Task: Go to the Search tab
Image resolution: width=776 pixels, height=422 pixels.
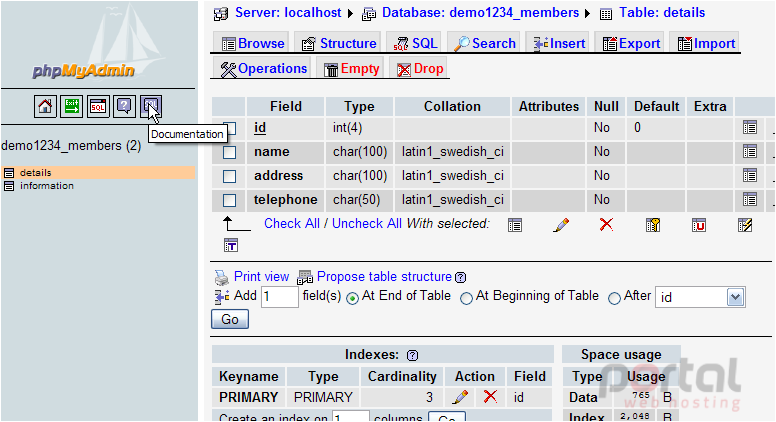Action: click(x=484, y=43)
